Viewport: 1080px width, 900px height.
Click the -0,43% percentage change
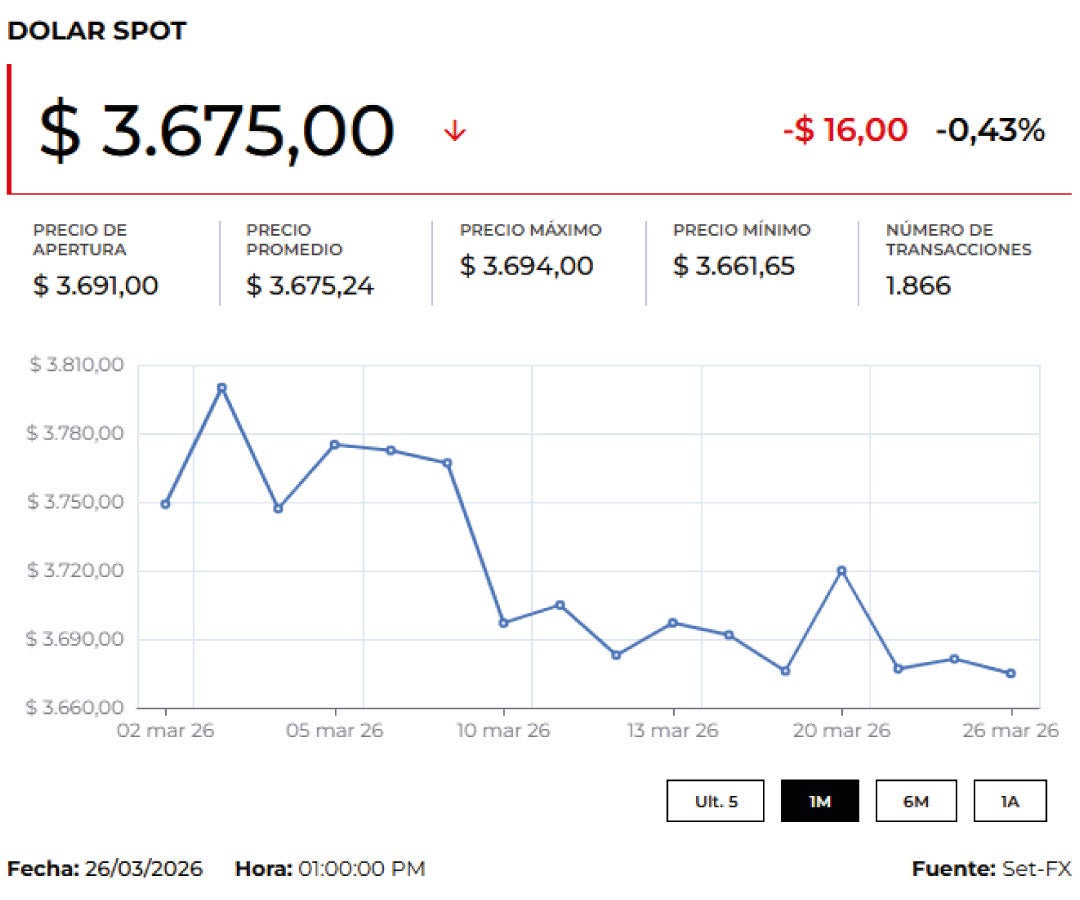coord(990,130)
